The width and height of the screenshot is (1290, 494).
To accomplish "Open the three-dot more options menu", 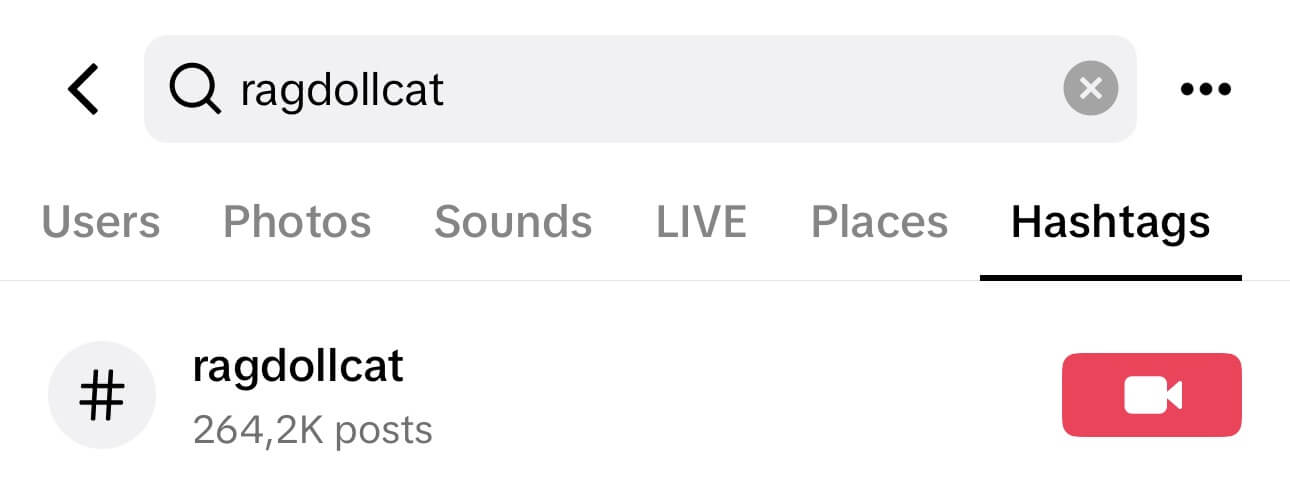I will [x=1205, y=89].
